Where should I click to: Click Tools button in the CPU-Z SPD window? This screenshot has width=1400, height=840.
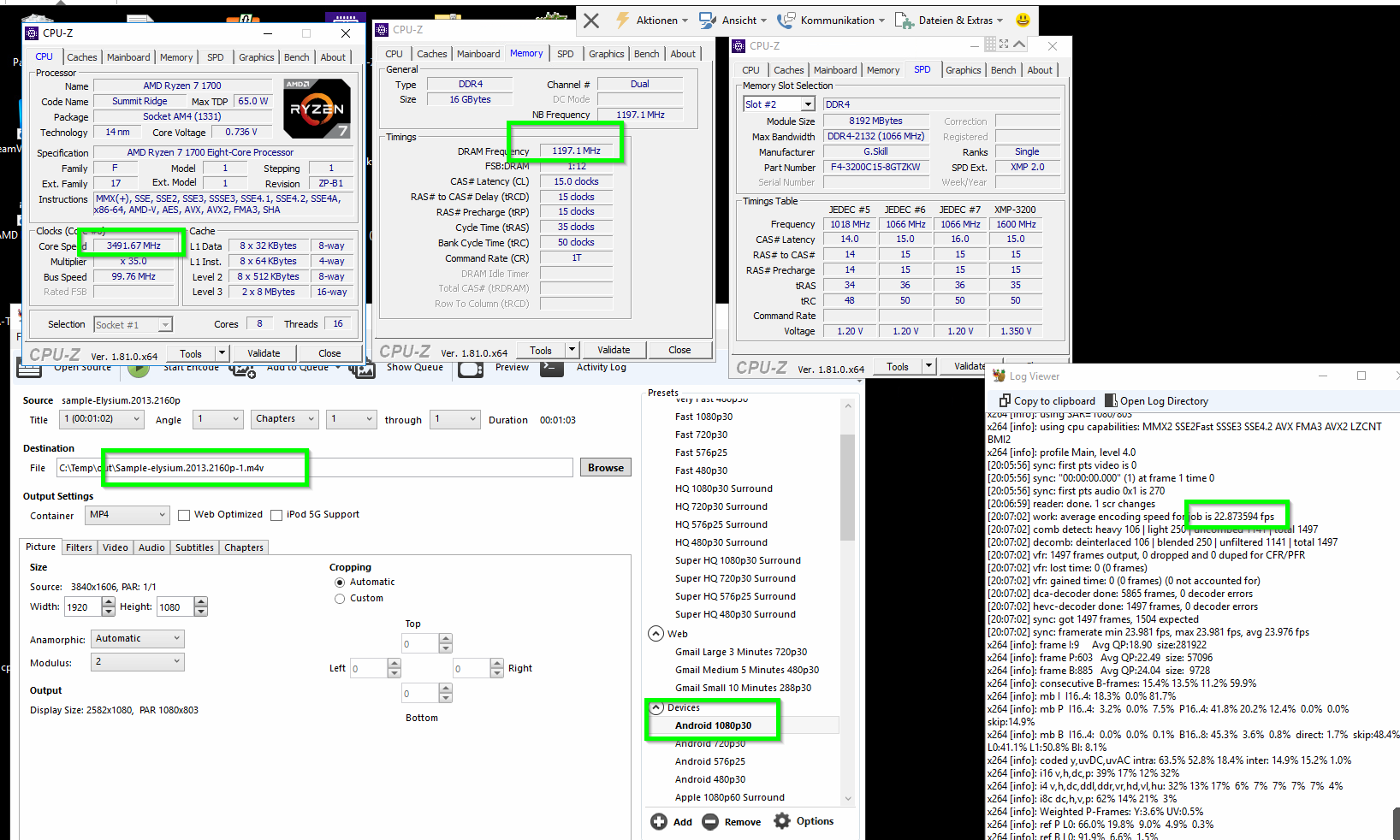coord(898,367)
